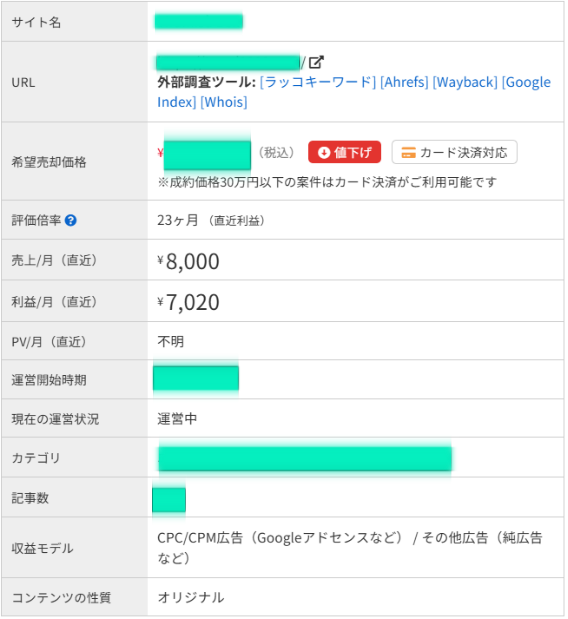Click the redacted 運営開始時期 value

click(x=196, y=379)
